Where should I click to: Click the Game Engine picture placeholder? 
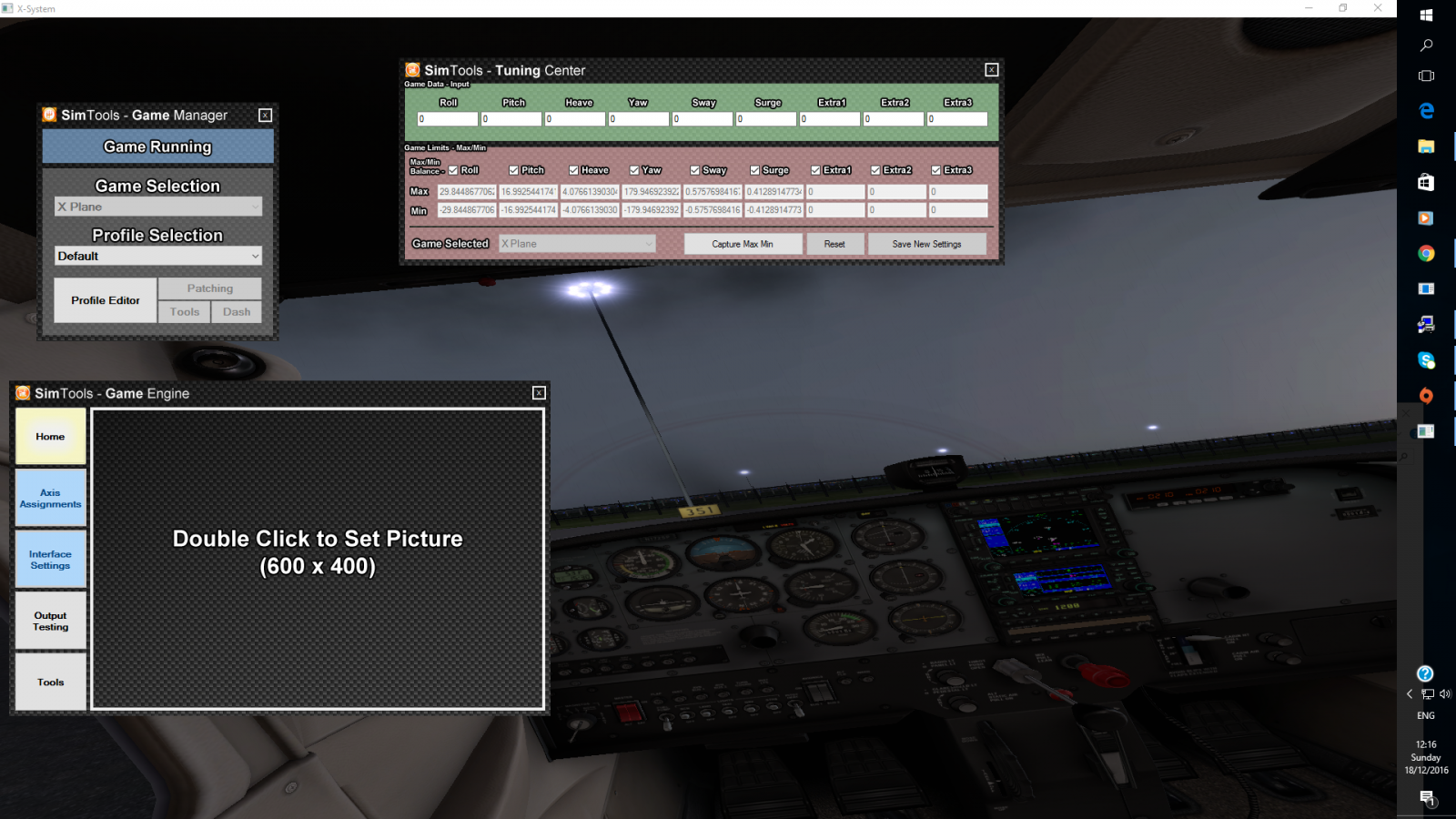point(318,559)
